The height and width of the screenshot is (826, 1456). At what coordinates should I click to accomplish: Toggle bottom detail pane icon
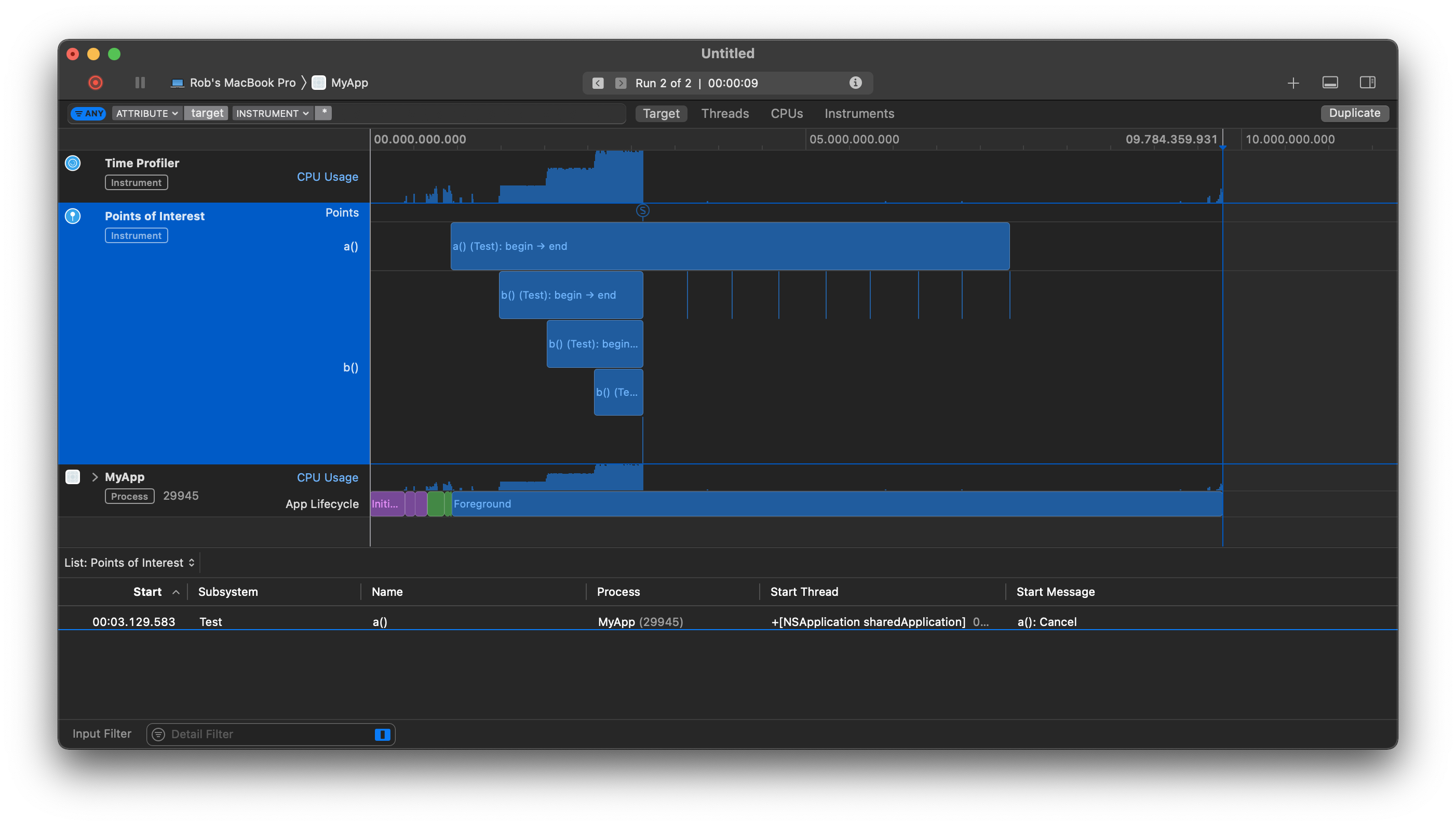pos(1330,83)
